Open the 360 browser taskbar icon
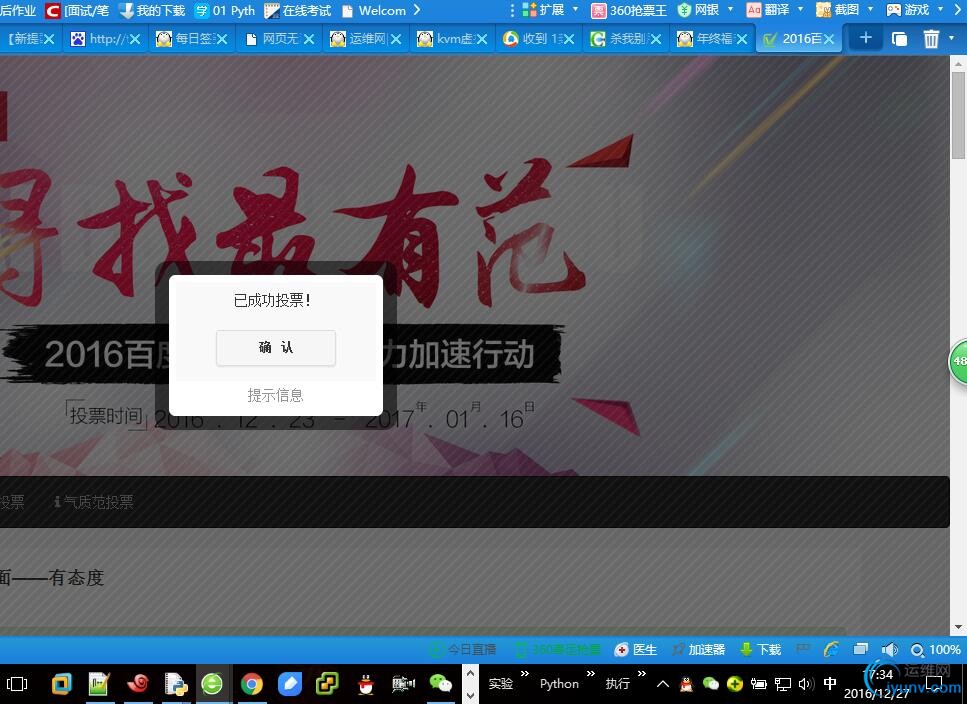This screenshot has width=967, height=704. tap(213, 684)
